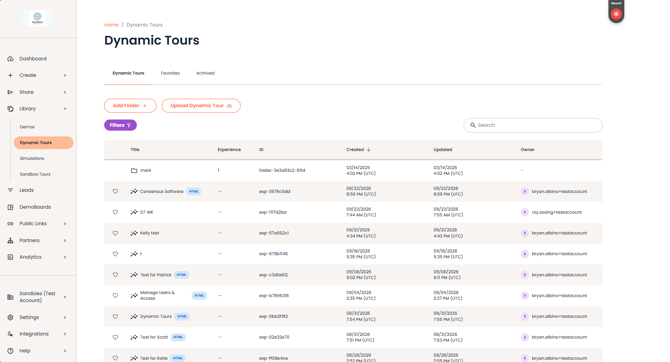
Task: Click the ID text exp-3976c5dd
Action: point(274,191)
